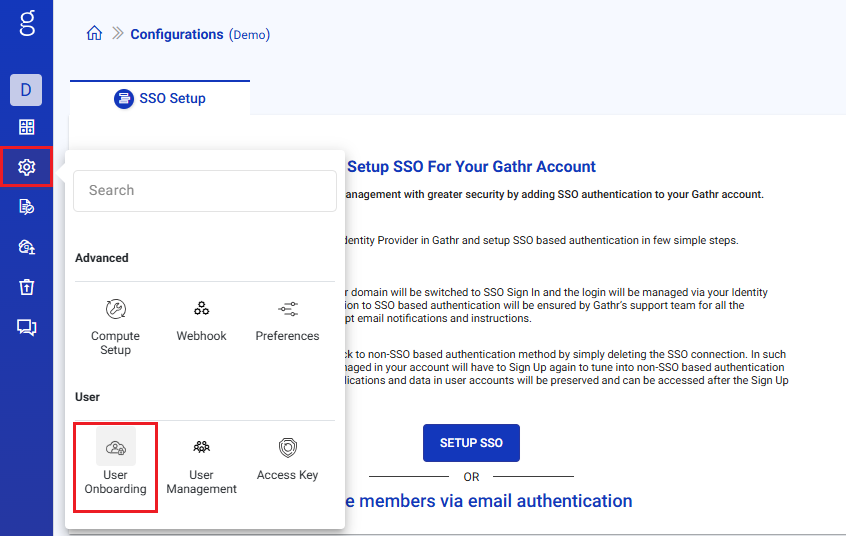Open the Access Key option

point(287,460)
